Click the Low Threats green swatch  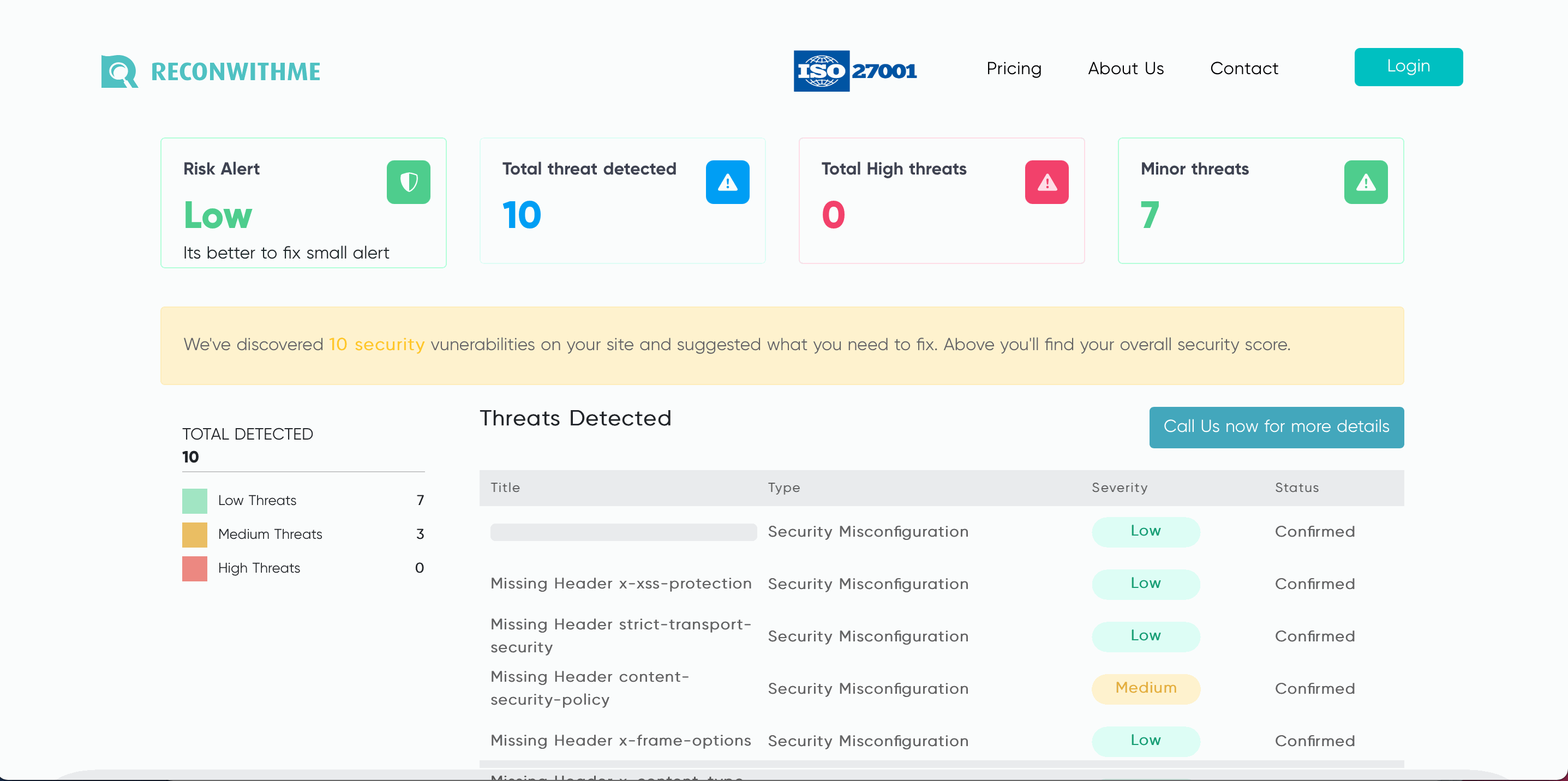(194, 501)
